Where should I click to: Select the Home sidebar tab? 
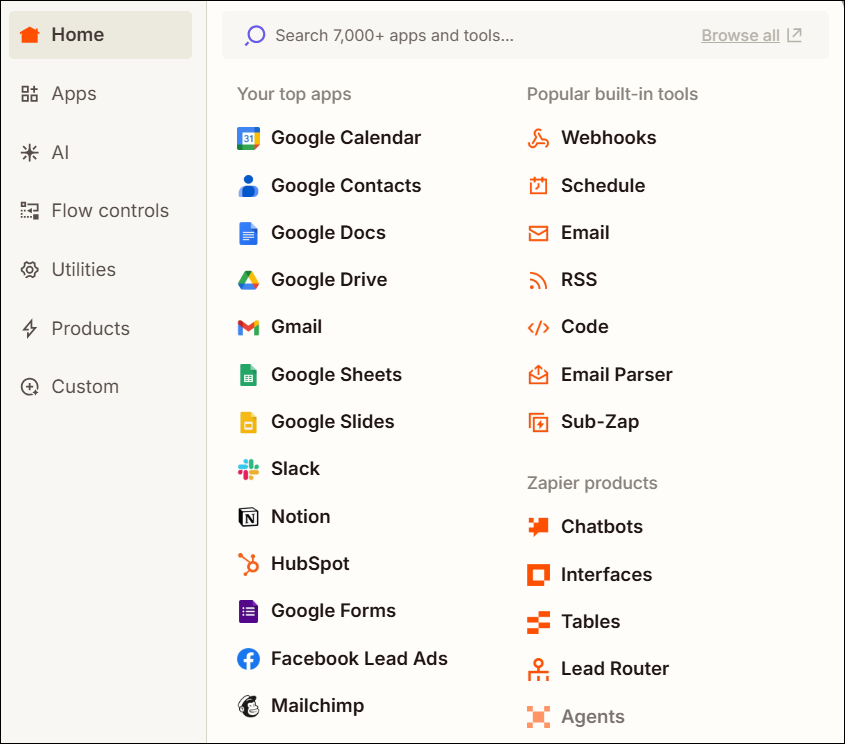100,35
